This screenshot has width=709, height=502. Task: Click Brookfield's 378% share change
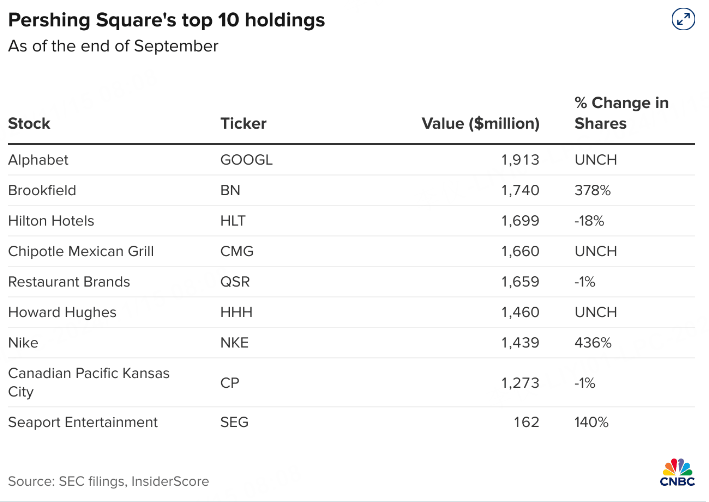point(591,190)
